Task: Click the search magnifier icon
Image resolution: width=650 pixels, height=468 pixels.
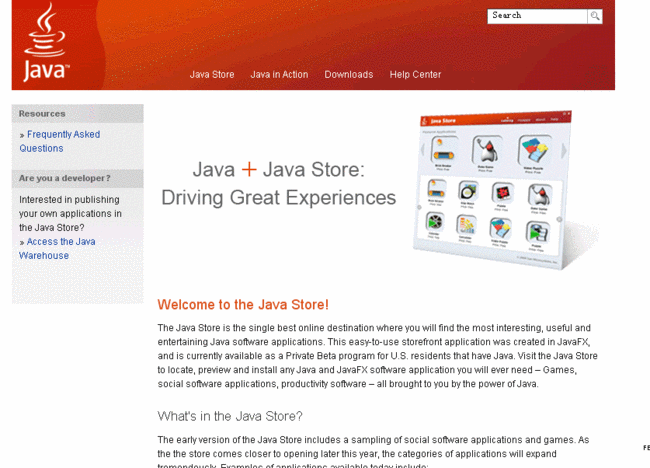Action: (x=595, y=16)
